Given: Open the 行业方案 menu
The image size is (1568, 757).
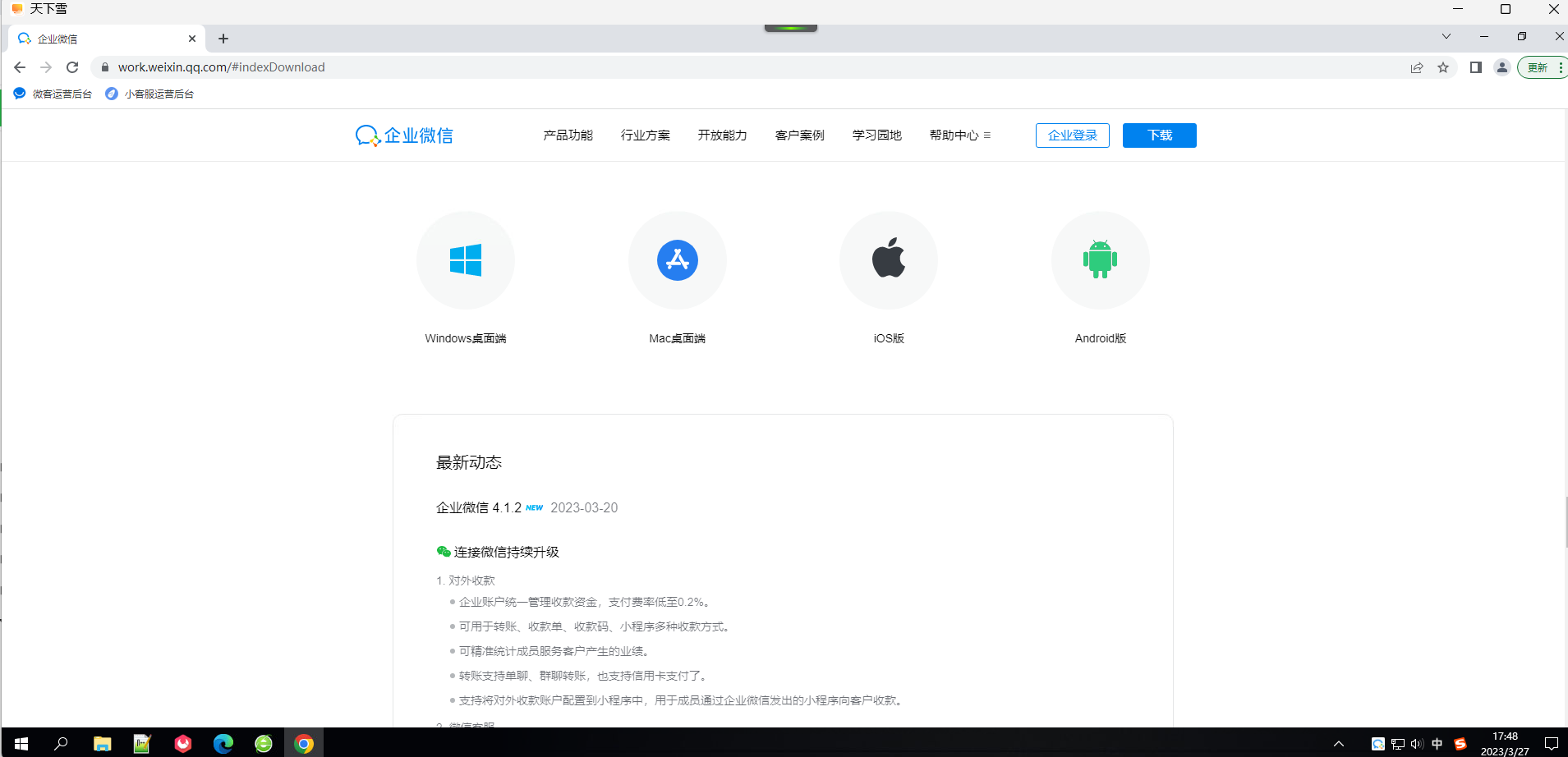Looking at the screenshot, I should coord(646,135).
